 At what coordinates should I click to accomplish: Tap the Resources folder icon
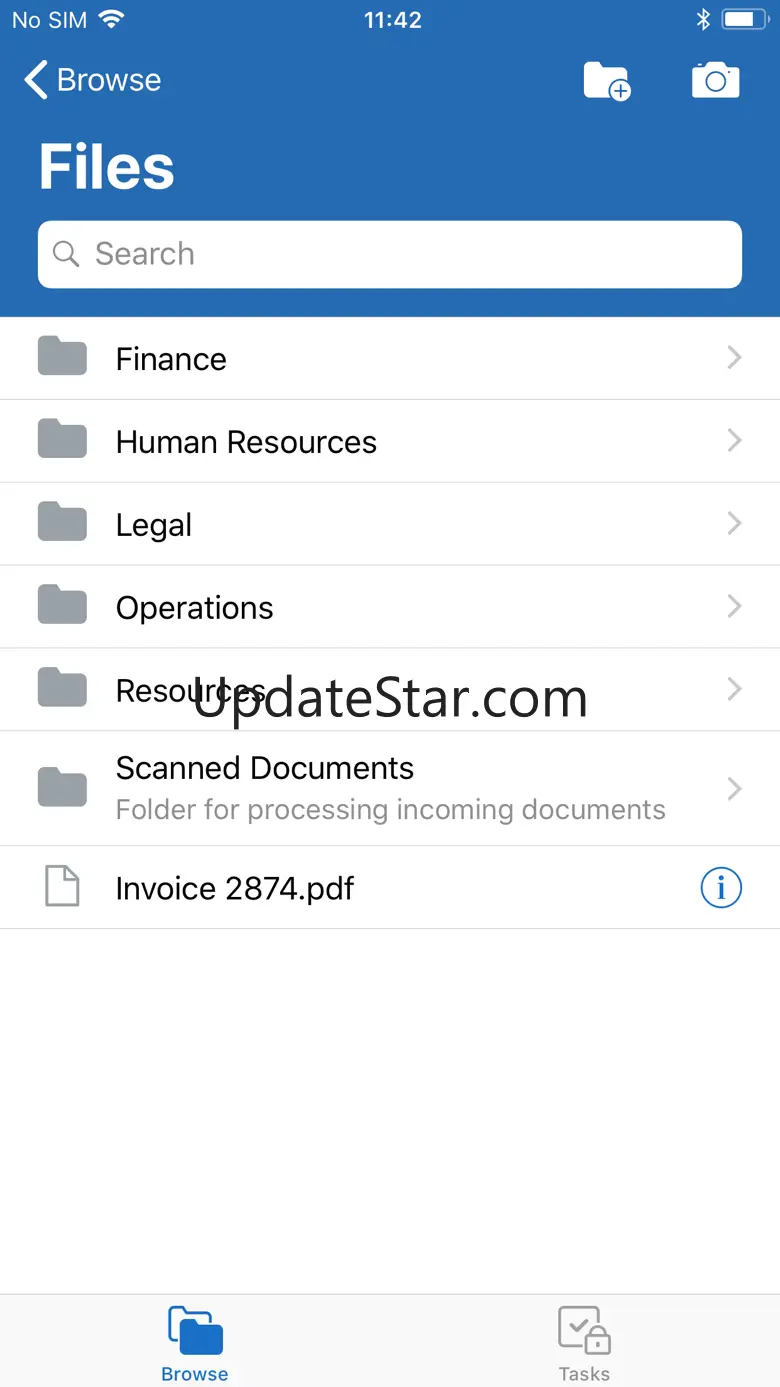click(x=62, y=689)
